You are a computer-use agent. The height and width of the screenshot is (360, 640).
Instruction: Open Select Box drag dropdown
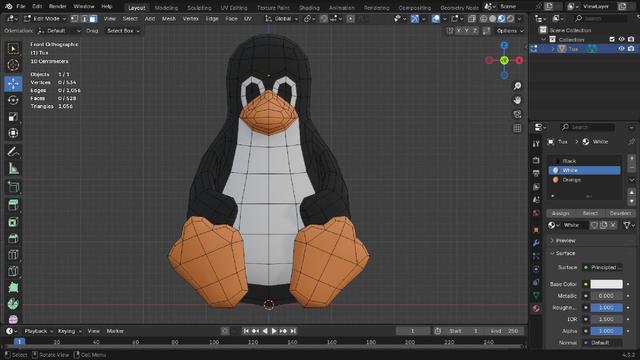pos(123,31)
